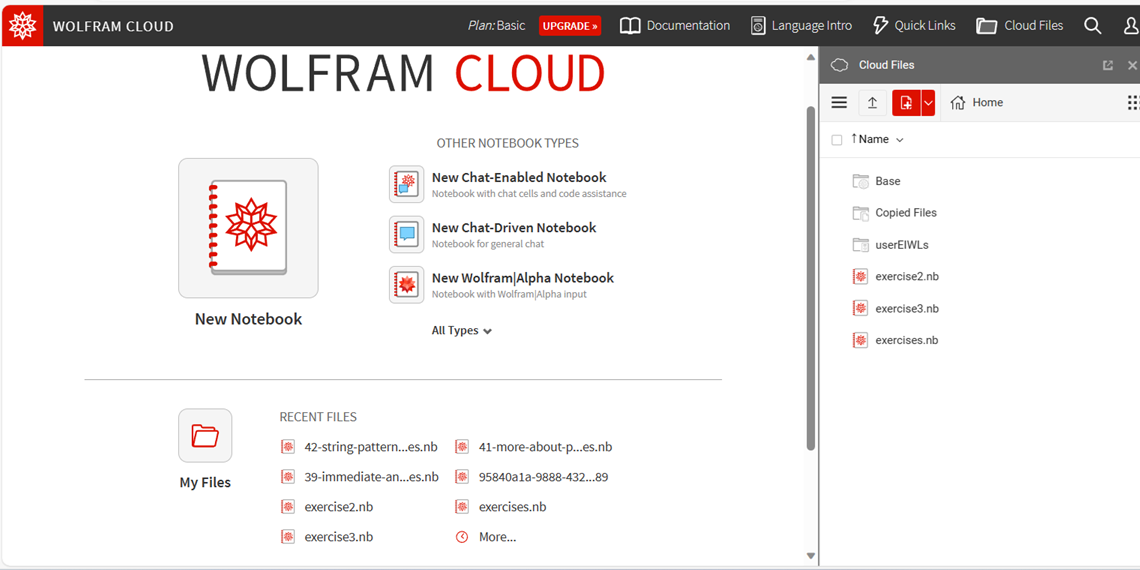Open the Quick Links lightning icon
Screen dimensions: 1140x570
[x=880, y=25]
